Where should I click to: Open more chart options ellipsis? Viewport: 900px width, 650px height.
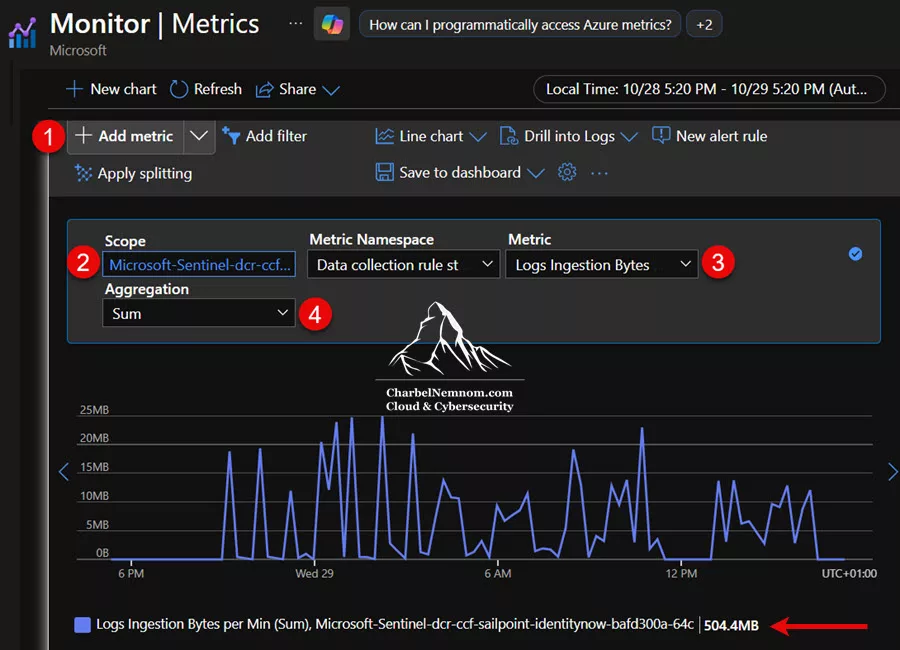pos(599,173)
